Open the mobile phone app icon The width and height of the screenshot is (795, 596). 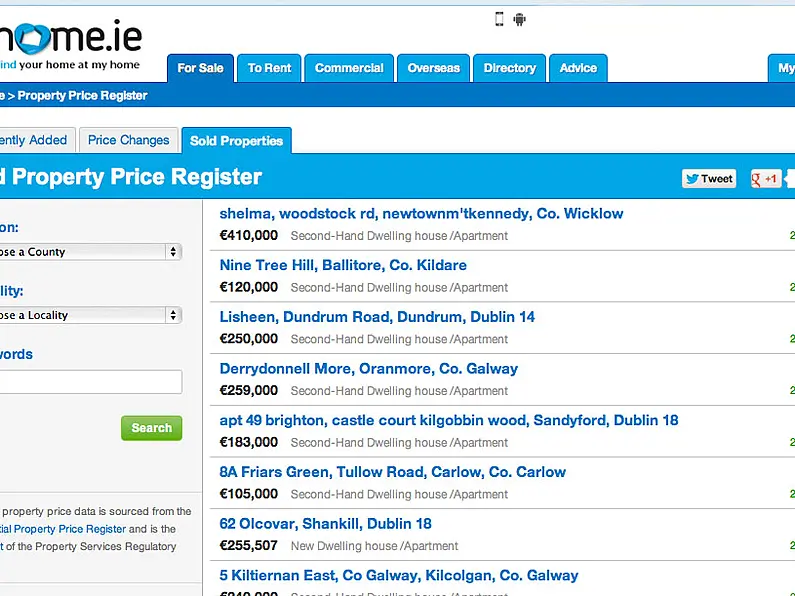pos(499,19)
